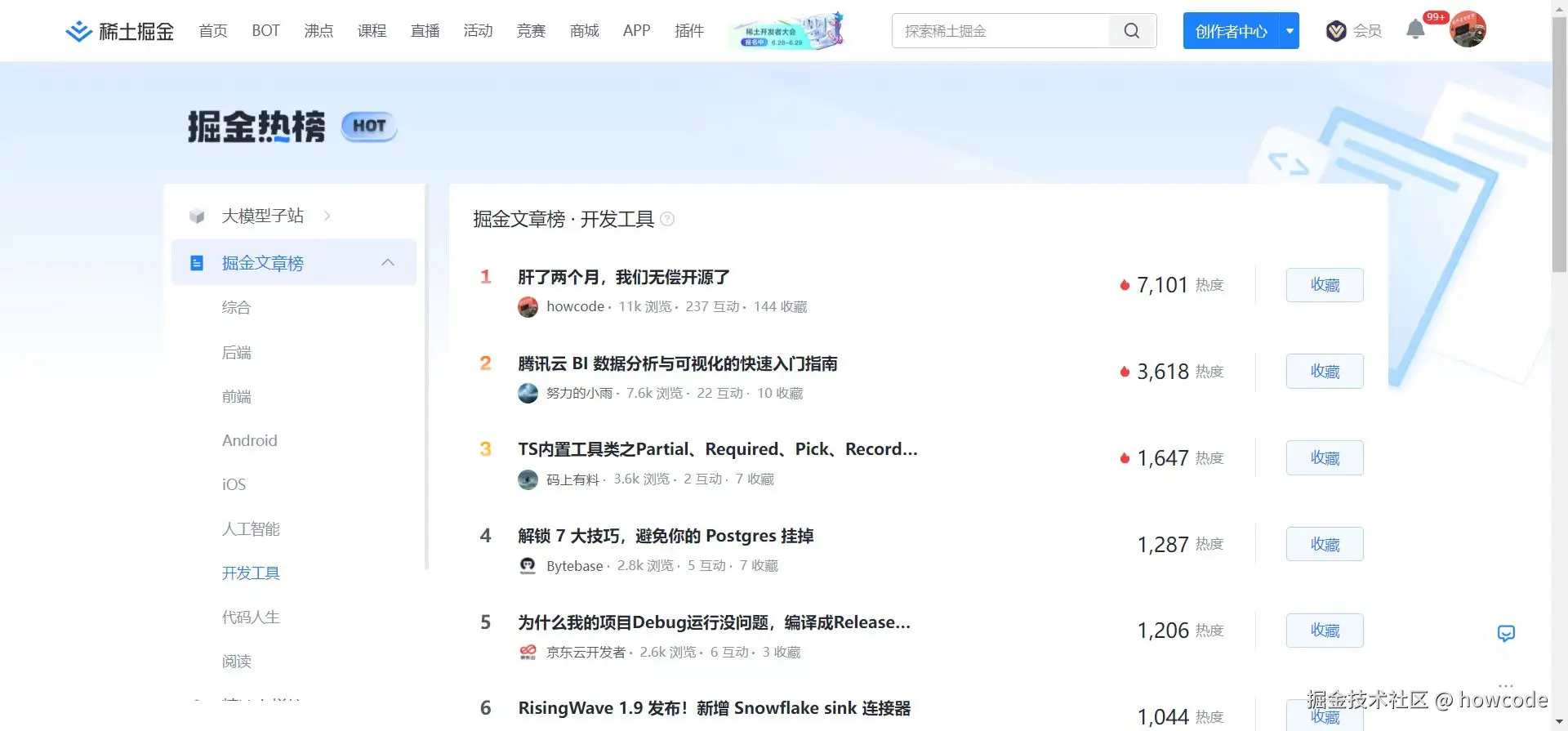Screen dimensions: 1568x731
Task: Select the Android category
Action: click(x=250, y=441)
